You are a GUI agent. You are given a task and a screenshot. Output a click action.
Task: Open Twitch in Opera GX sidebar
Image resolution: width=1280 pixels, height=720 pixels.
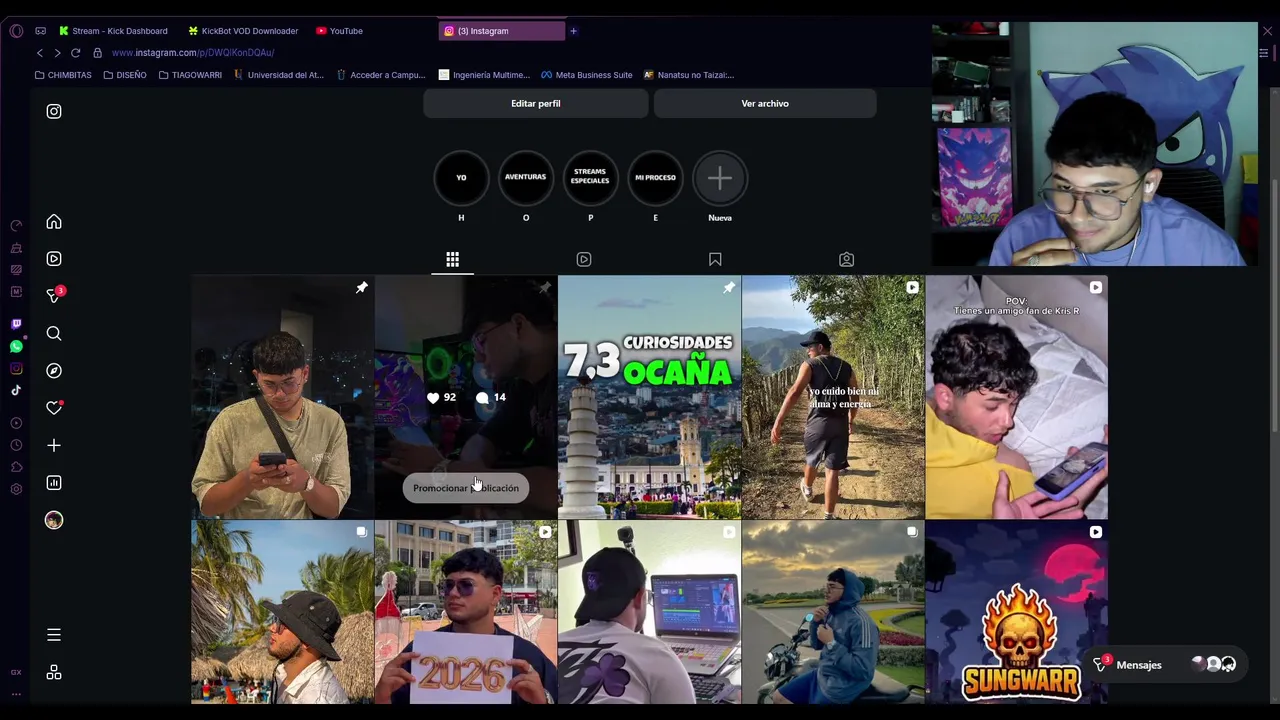pos(16,324)
